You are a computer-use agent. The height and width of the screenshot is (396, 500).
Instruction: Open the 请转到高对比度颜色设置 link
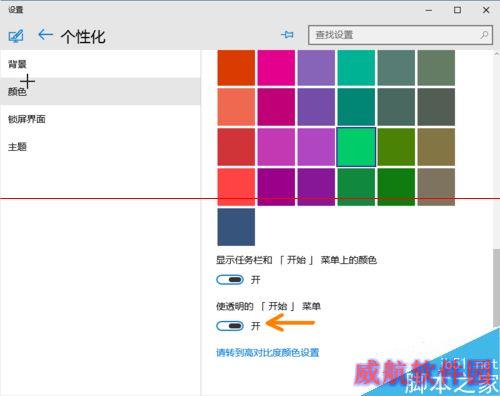(x=268, y=352)
